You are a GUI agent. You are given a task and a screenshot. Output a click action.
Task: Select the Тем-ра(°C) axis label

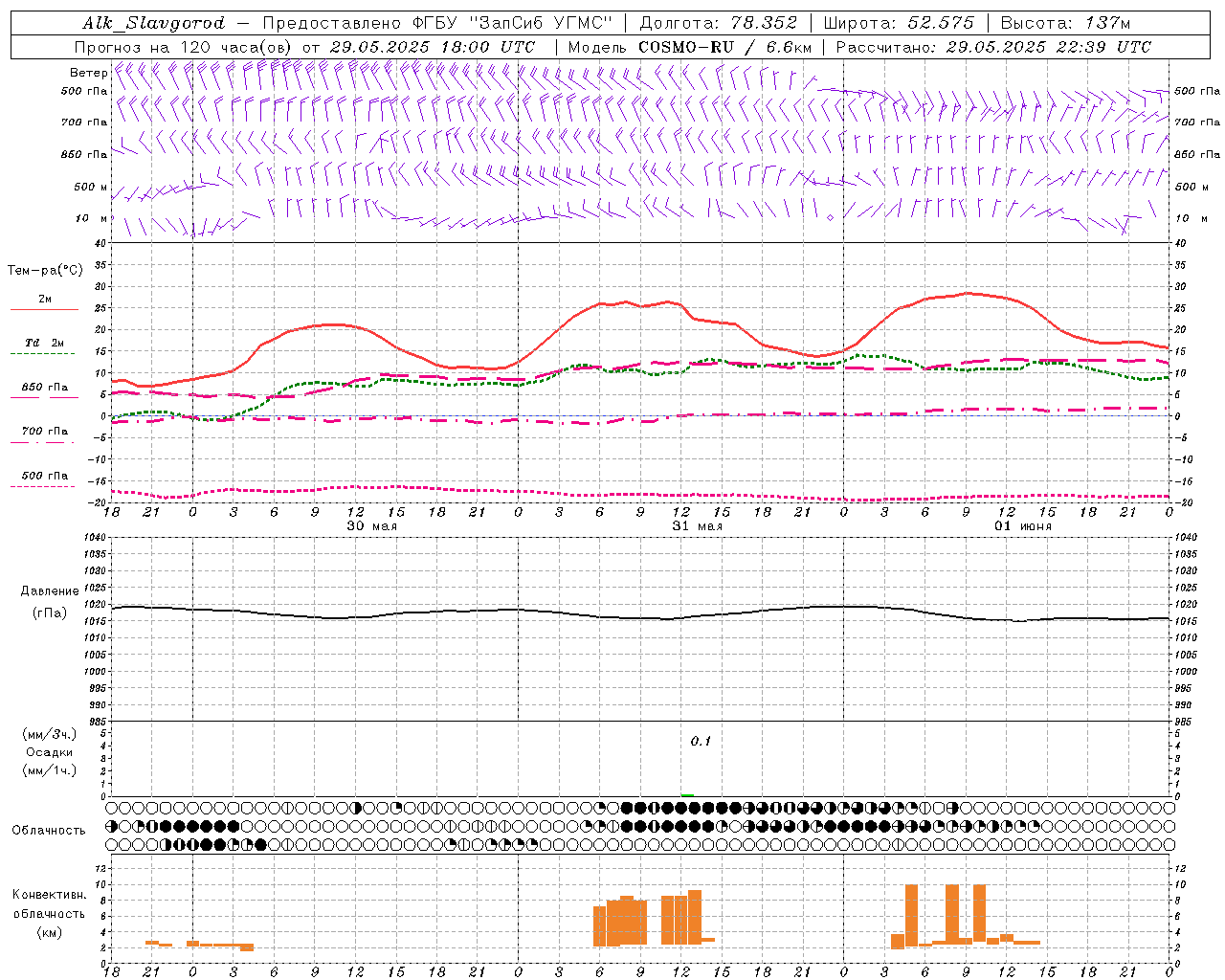tap(45, 271)
